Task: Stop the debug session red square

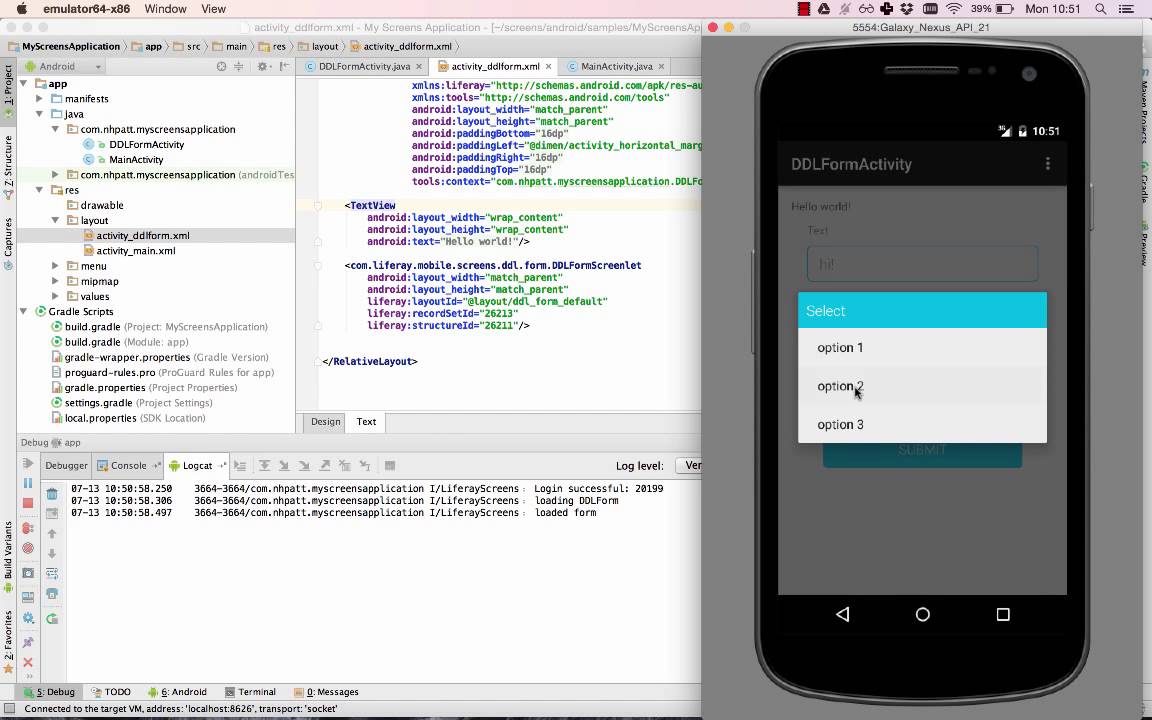Action: [x=28, y=503]
